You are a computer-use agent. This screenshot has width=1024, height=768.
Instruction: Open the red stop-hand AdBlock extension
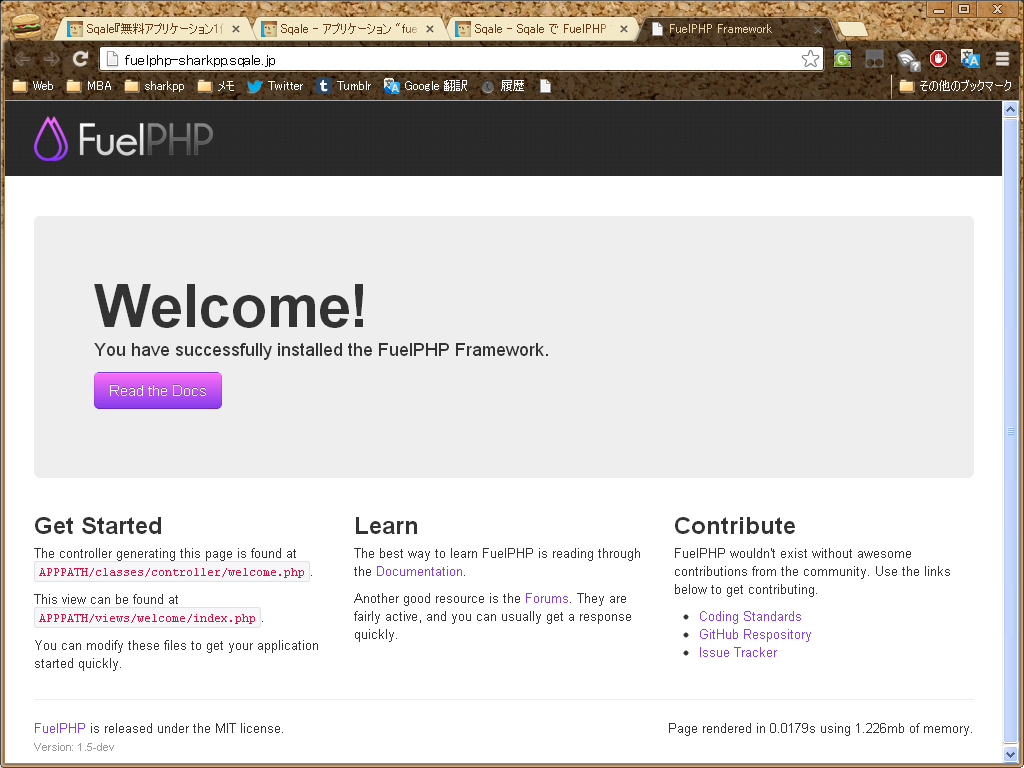938,59
